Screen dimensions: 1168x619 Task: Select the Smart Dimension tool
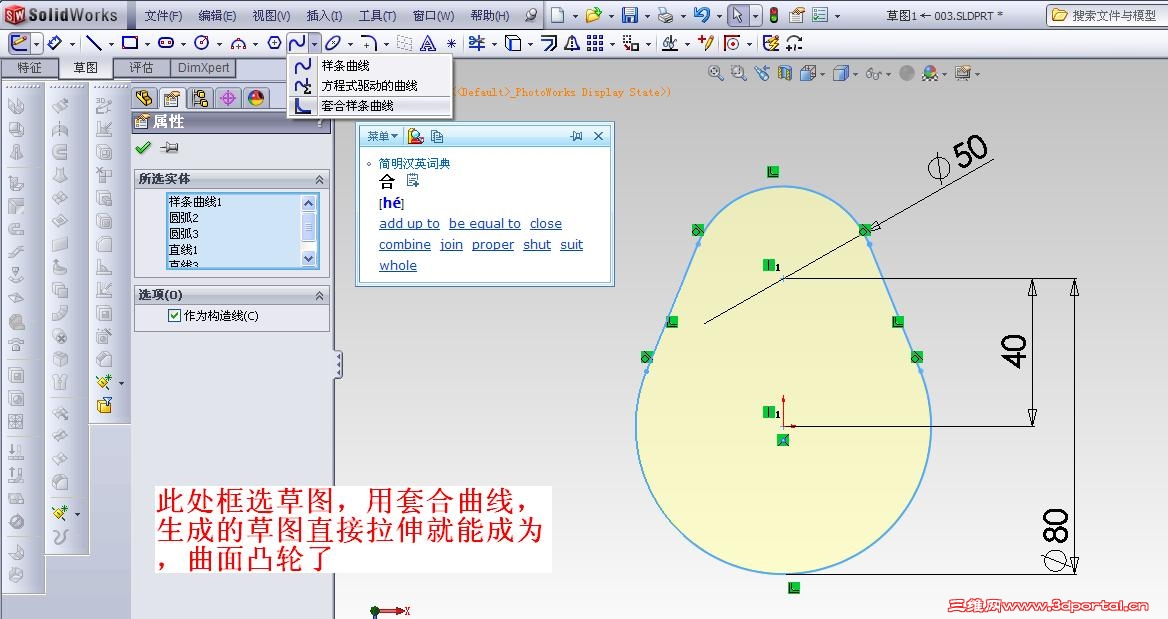pyautogui.click(x=54, y=43)
